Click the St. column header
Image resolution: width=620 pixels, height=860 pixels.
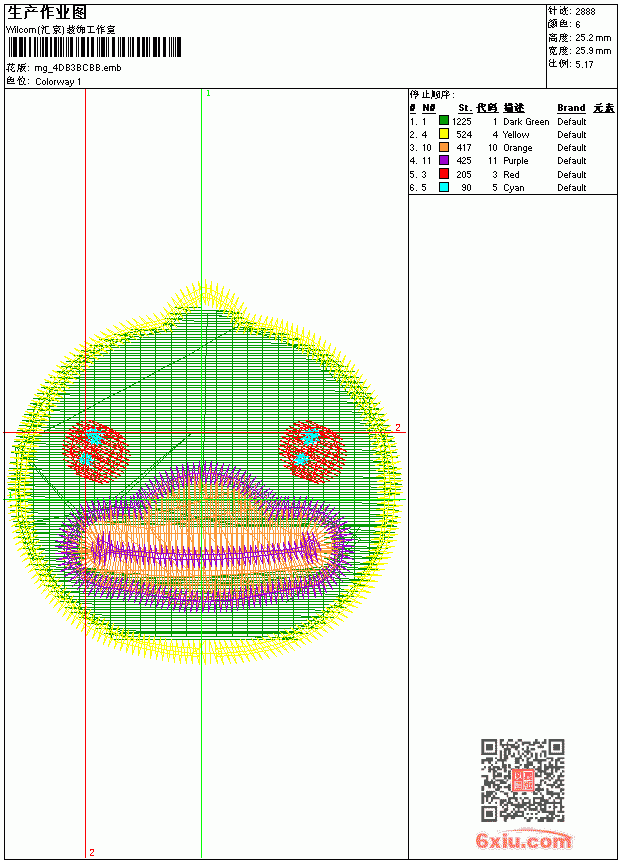pos(465,108)
